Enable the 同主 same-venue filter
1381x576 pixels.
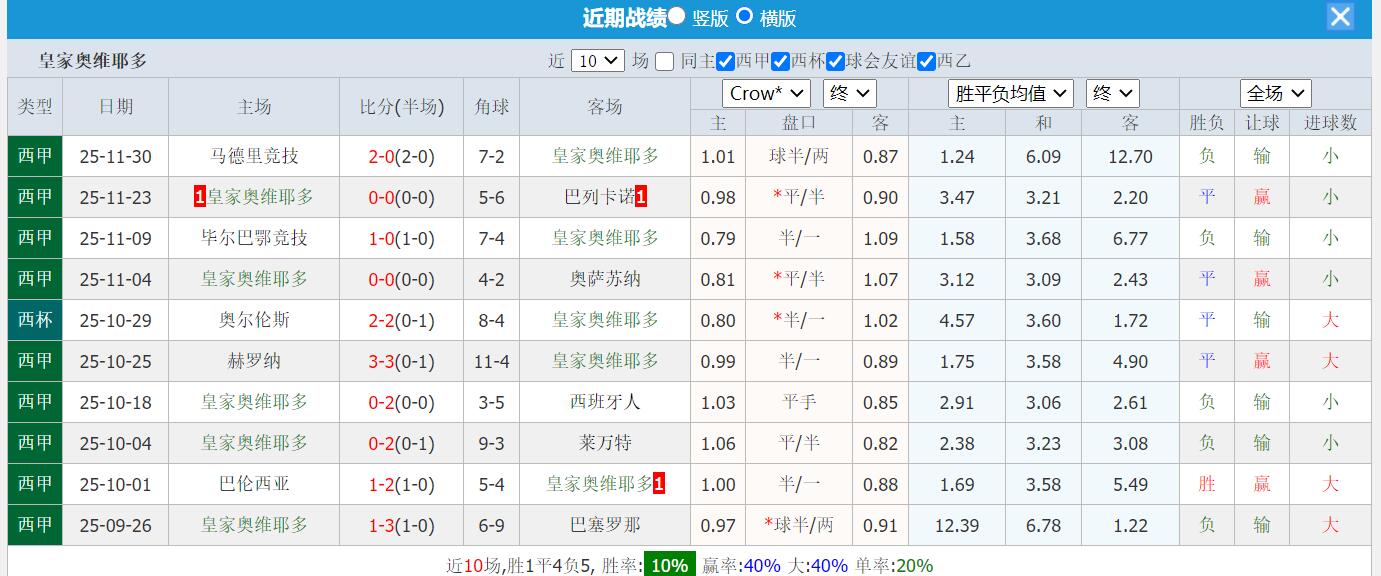pos(666,60)
